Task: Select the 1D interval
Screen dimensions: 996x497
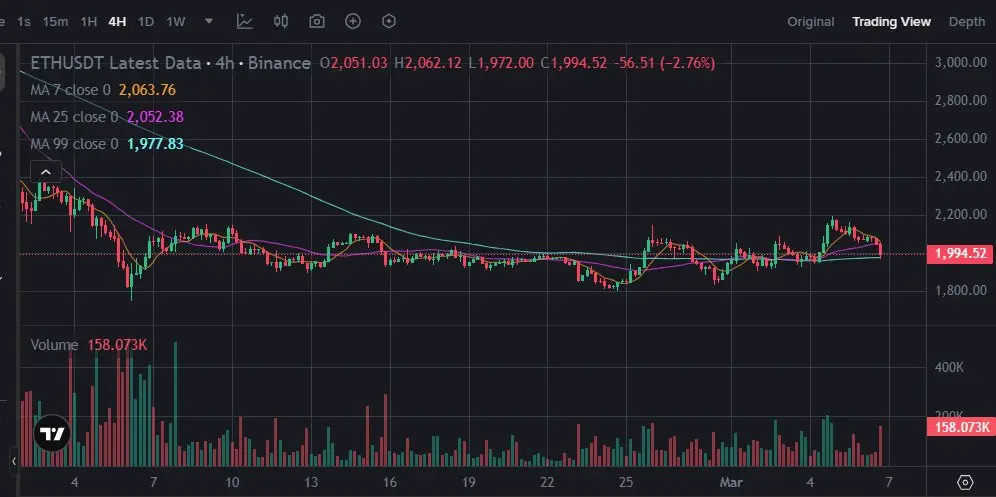Action: pos(146,22)
